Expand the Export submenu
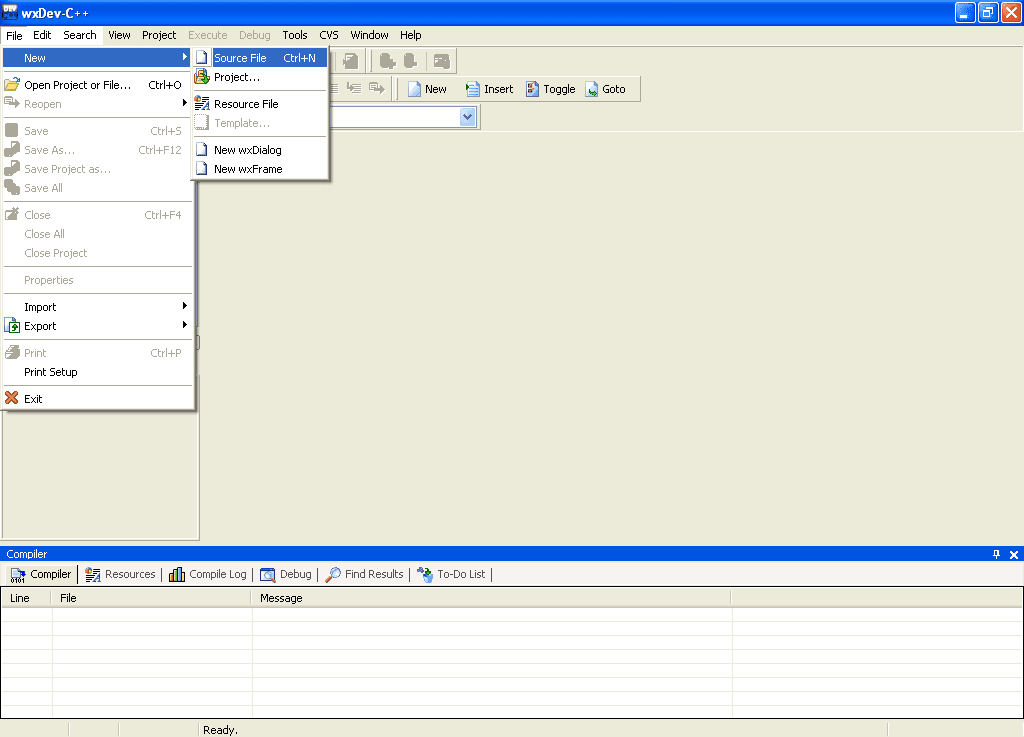Screen dimensions: 1024x737 (97, 326)
